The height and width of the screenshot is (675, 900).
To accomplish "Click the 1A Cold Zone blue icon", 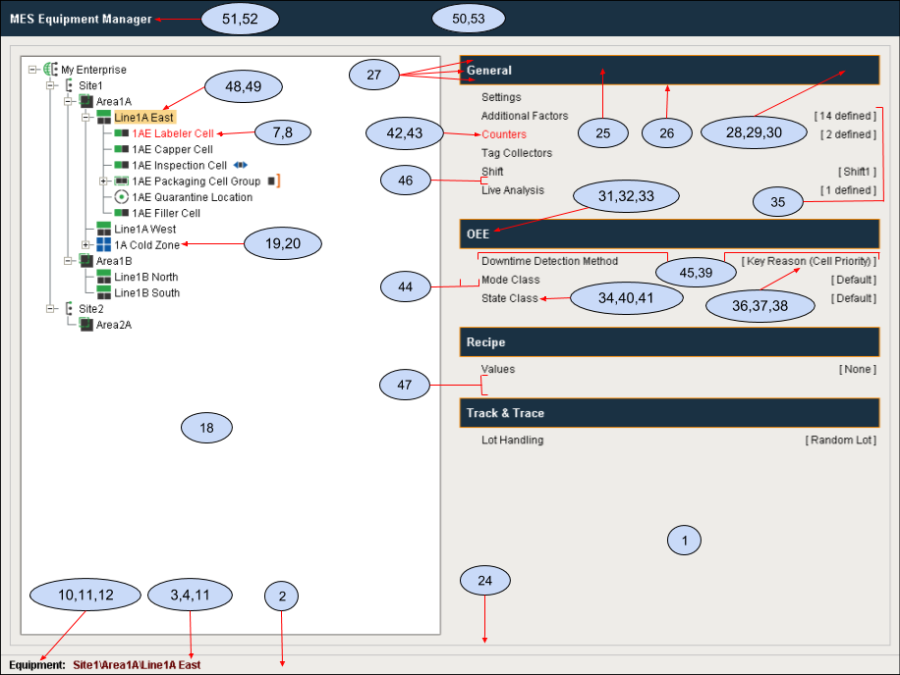I will [x=103, y=245].
